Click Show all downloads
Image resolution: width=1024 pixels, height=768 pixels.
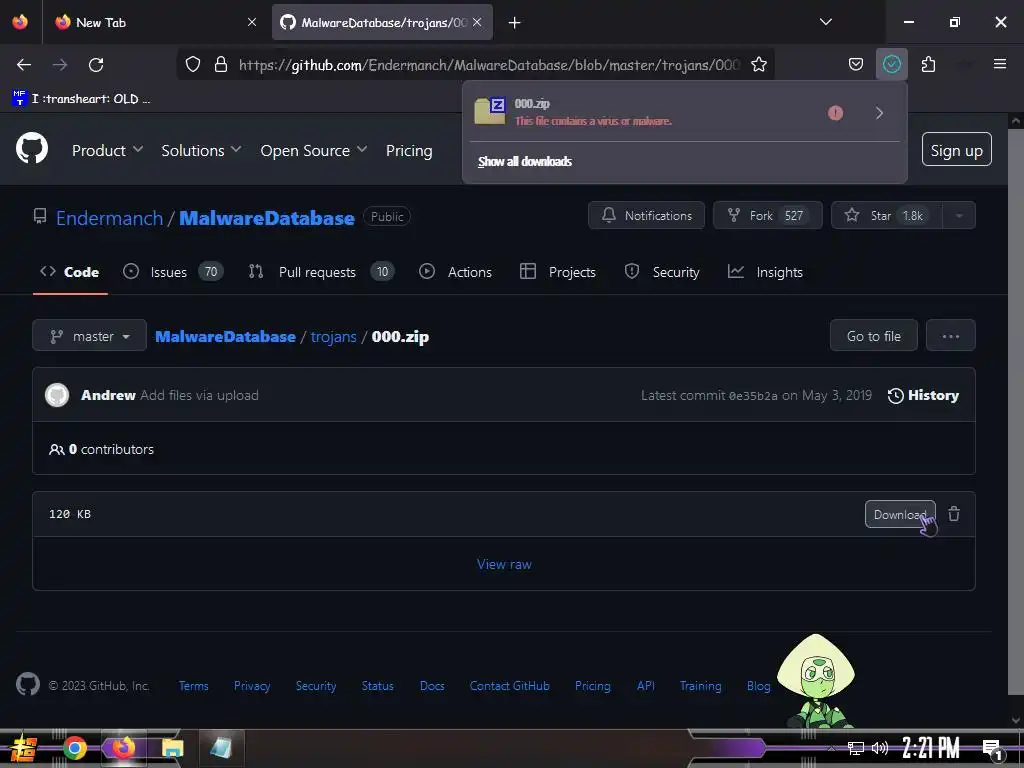pos(524,161)
